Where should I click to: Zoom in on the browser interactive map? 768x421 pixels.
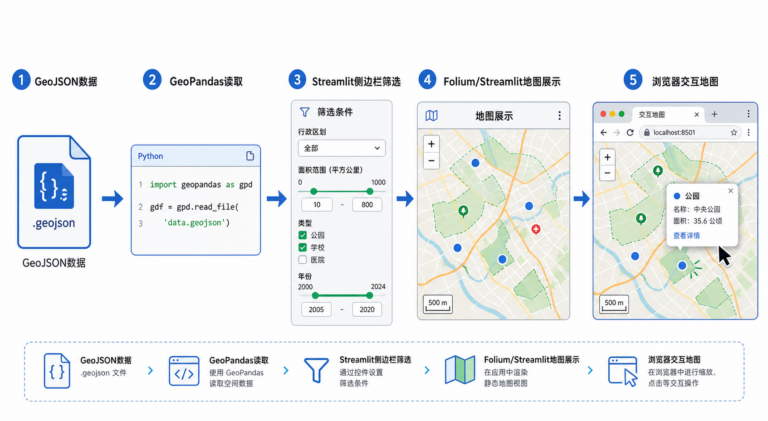607,157
